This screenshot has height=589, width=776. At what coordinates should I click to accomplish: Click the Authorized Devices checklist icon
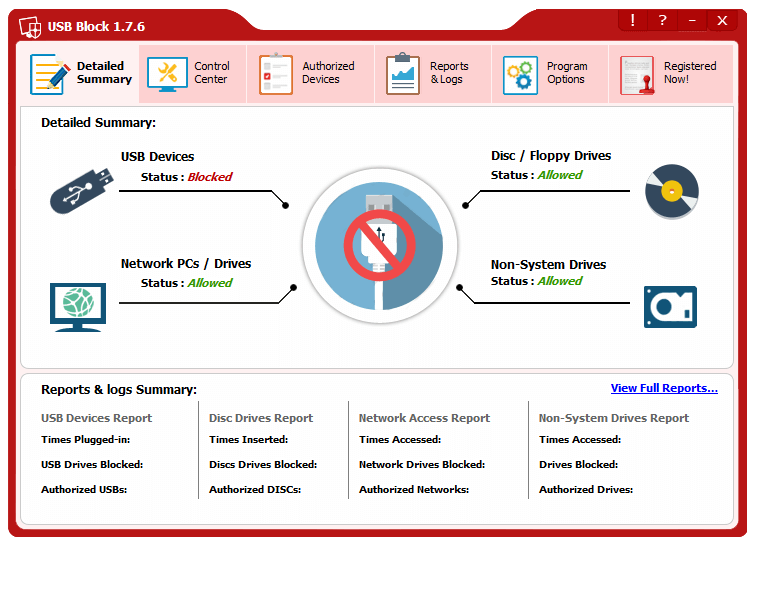[x=276, y=74]
